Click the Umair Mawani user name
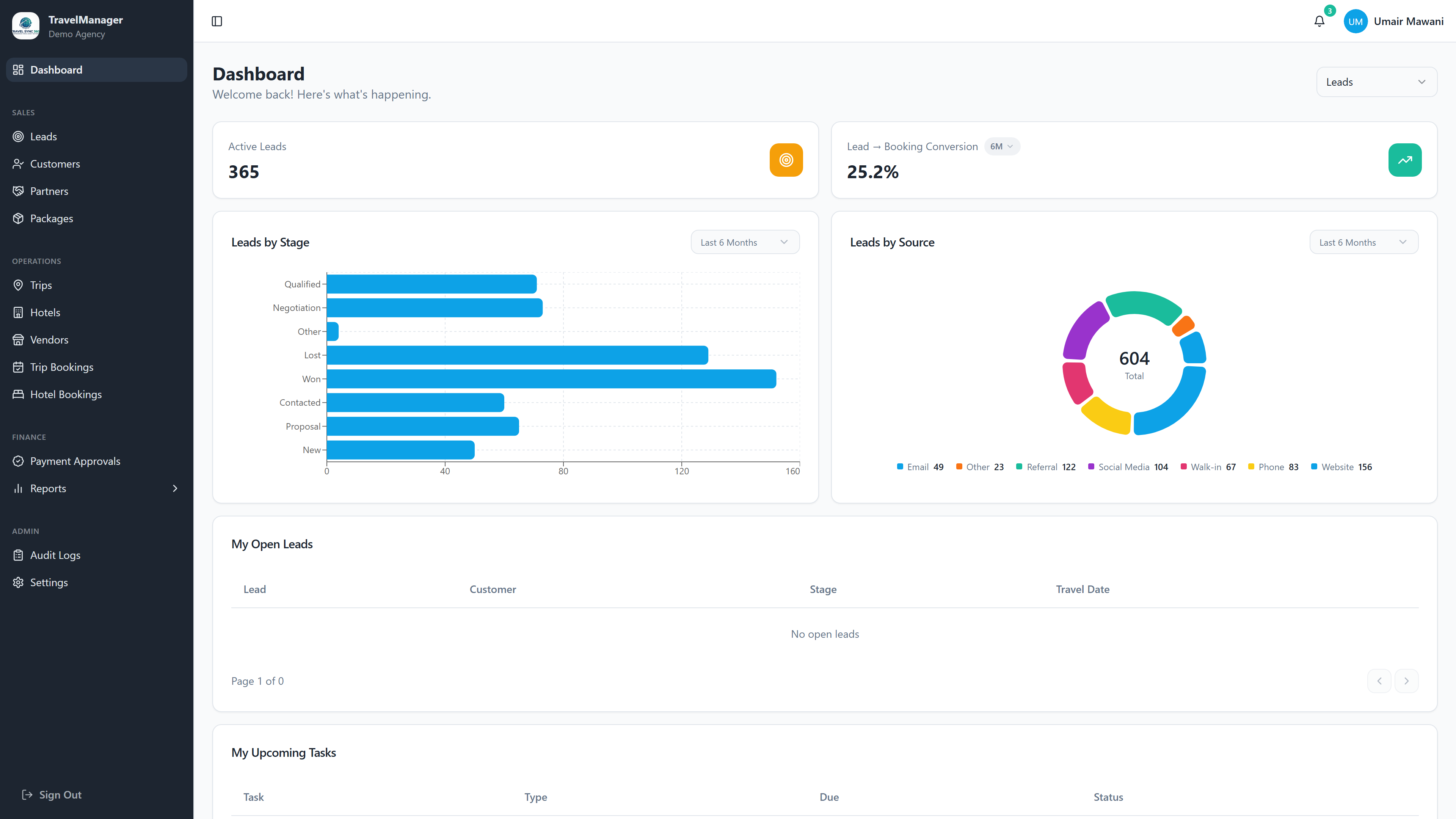Viewport: 1456px width, 819px height. pos(1409,22)
